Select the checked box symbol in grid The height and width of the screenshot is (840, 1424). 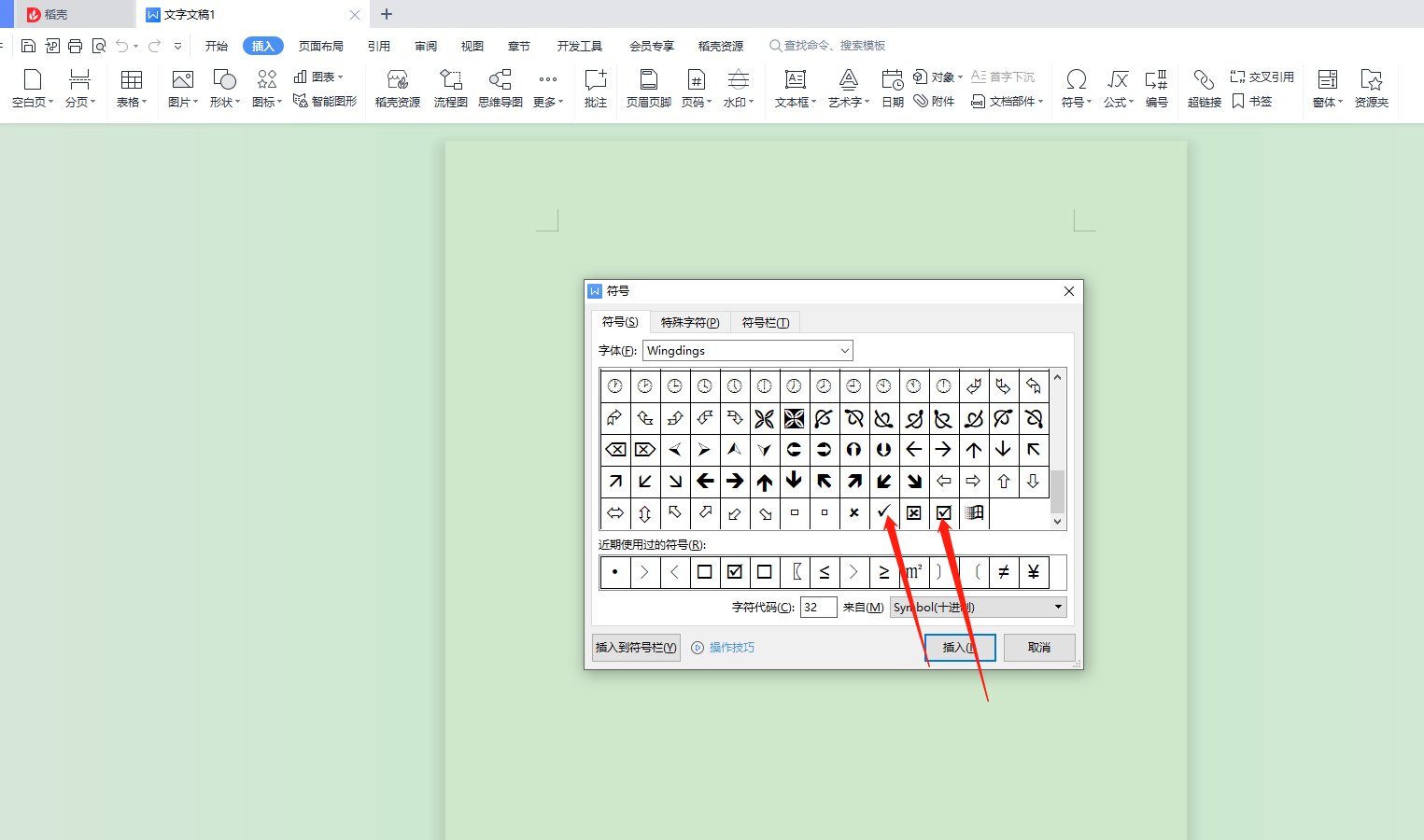943,512
